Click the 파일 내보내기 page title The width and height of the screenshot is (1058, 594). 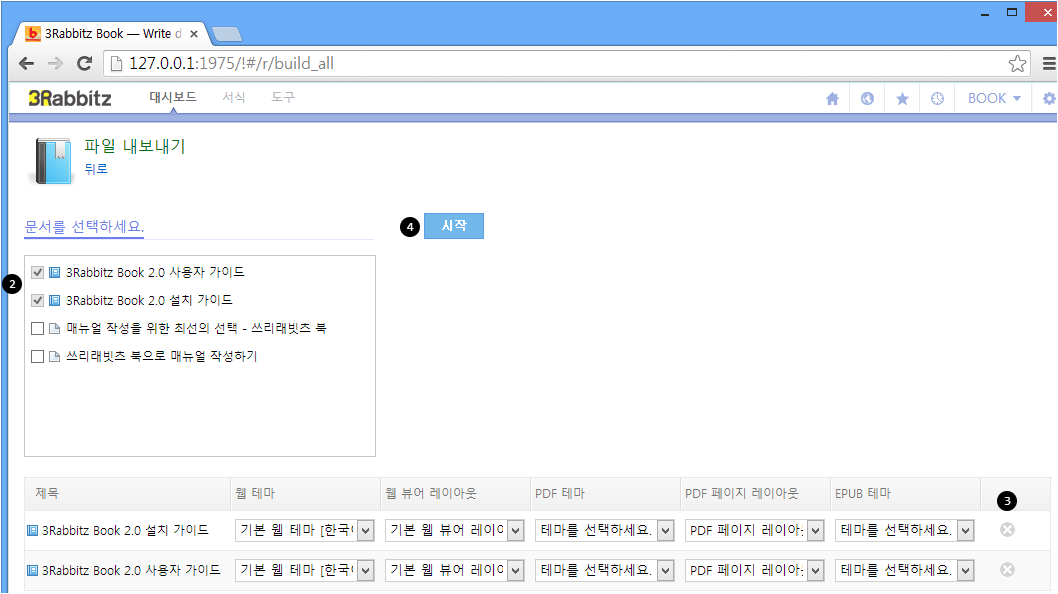(135, 146)
